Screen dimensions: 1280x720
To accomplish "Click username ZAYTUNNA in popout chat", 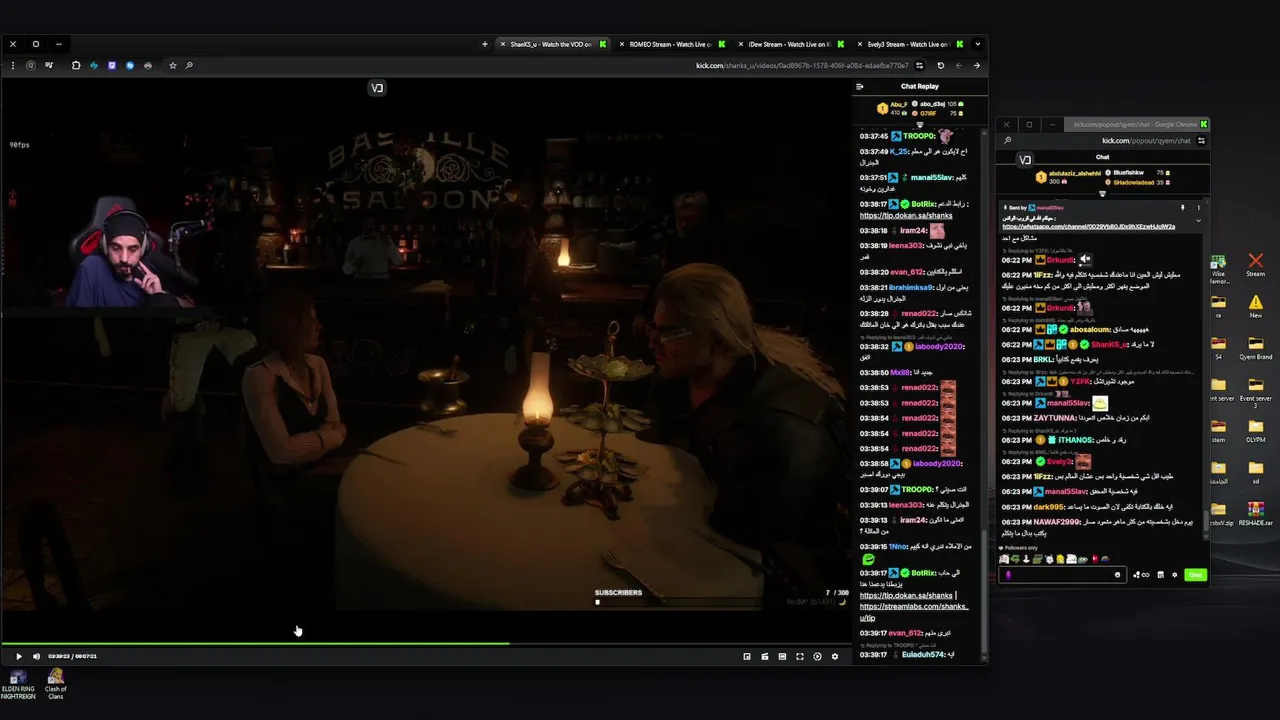I will coord(1056,418).
